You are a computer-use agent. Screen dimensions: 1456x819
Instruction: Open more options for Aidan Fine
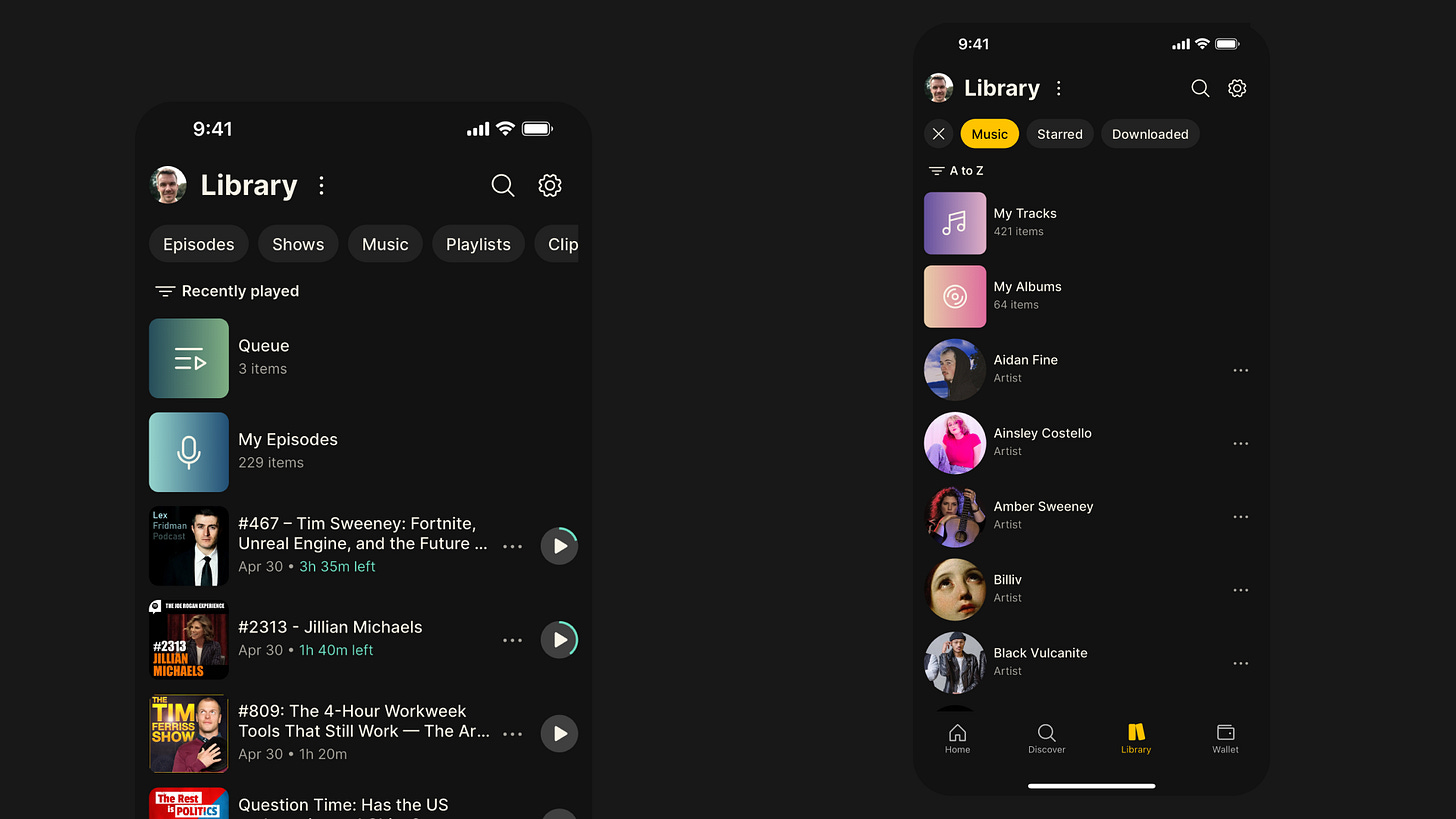pyautogui.click(x=1241, y=370)
